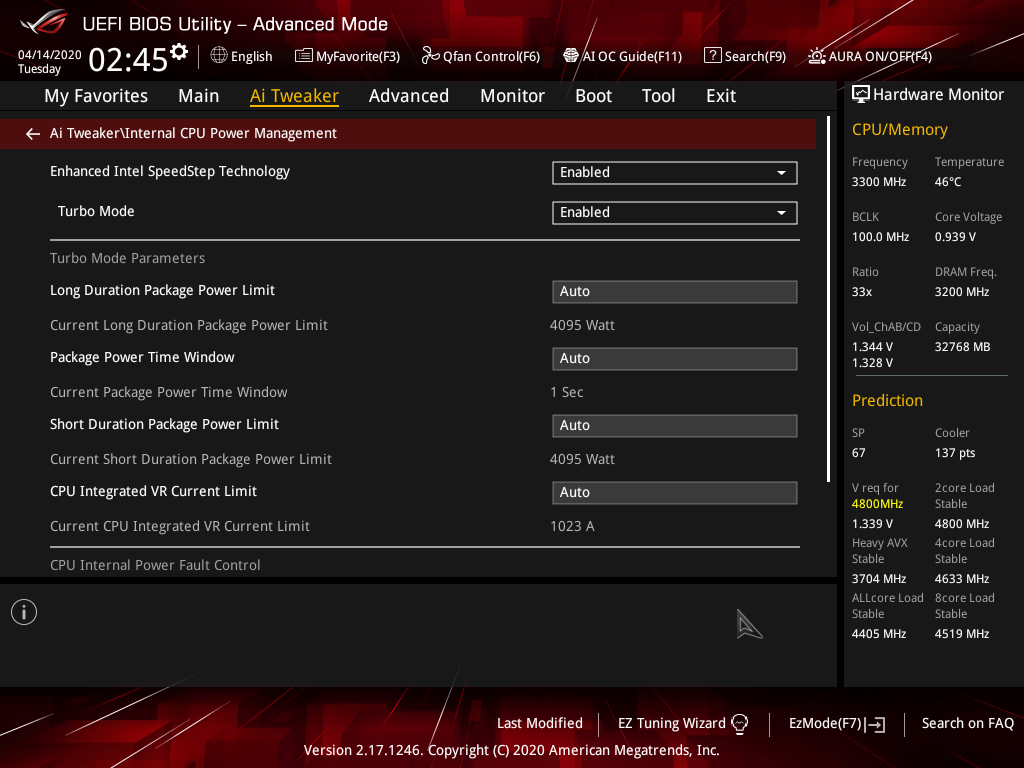Click the EzMode exit arrow icon
The image size is (1024, 768).
click(875, 724)
